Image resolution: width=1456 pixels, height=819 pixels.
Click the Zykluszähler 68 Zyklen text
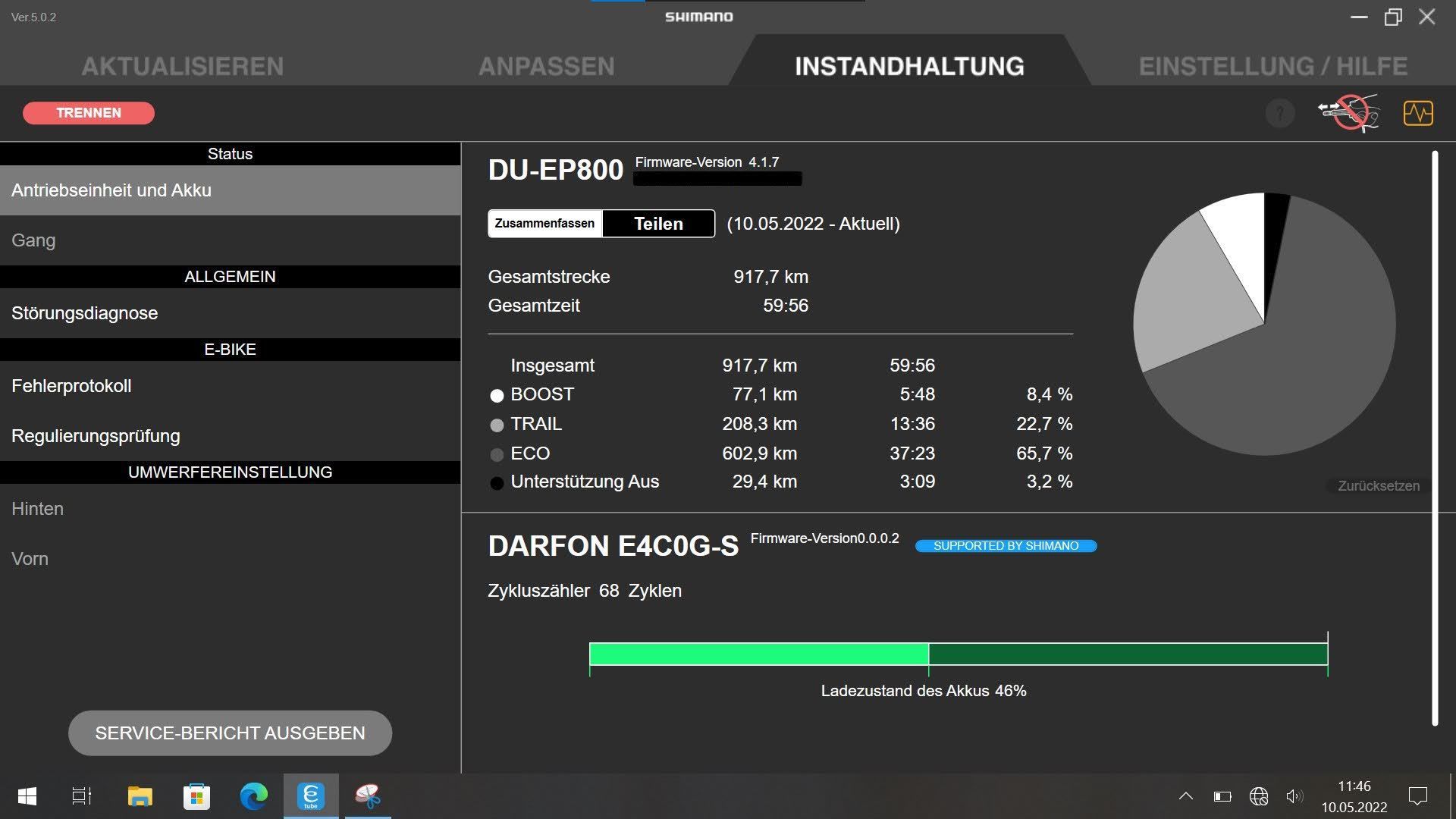click(585, 591)
